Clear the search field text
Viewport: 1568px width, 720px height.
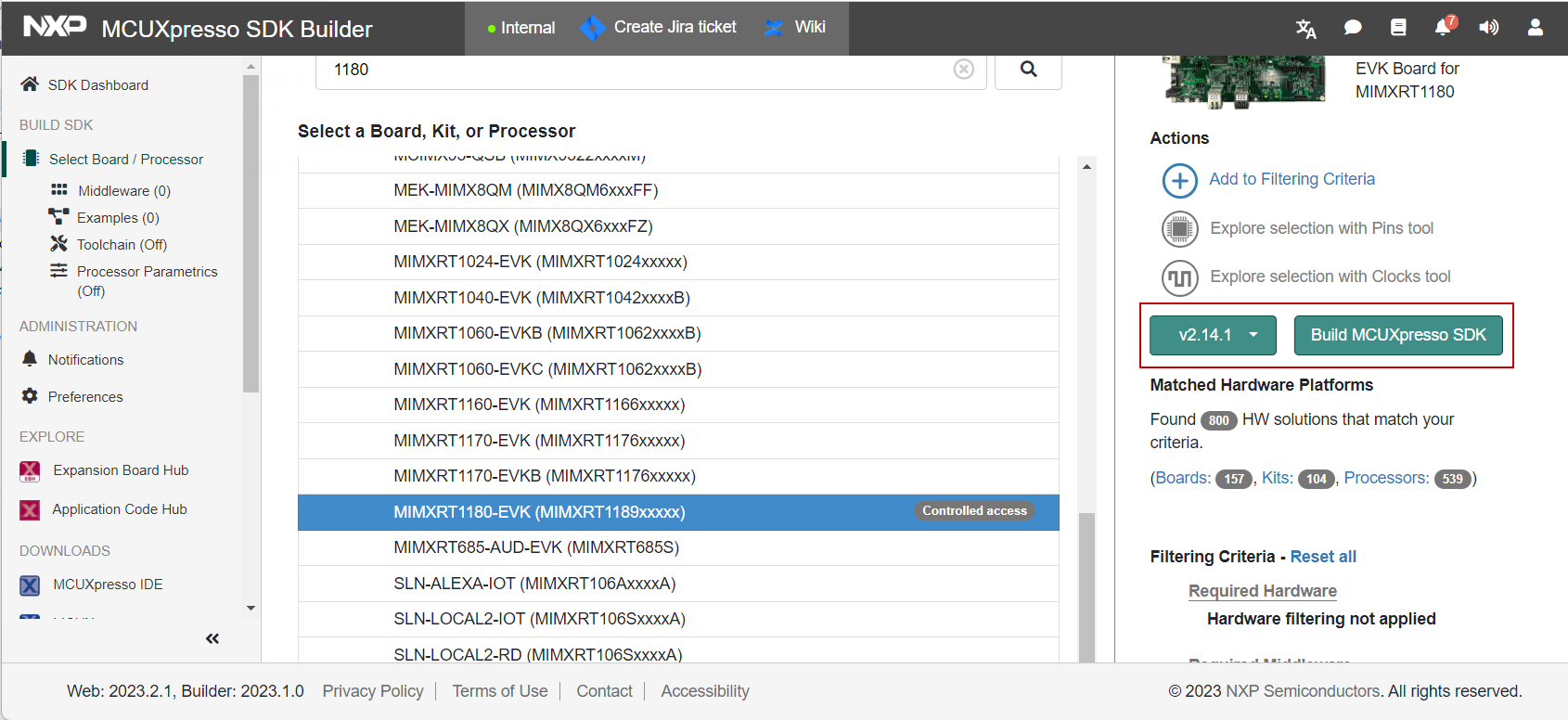point(964,70)
